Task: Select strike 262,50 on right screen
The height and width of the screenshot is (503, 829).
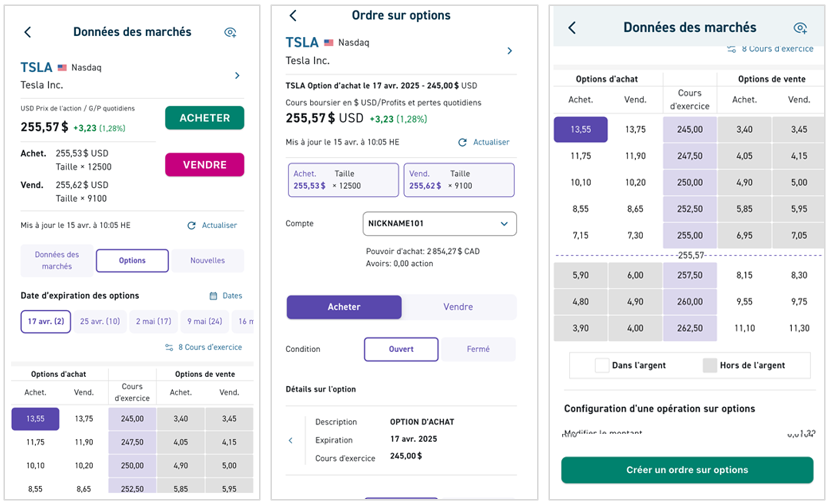Action: 690,328
